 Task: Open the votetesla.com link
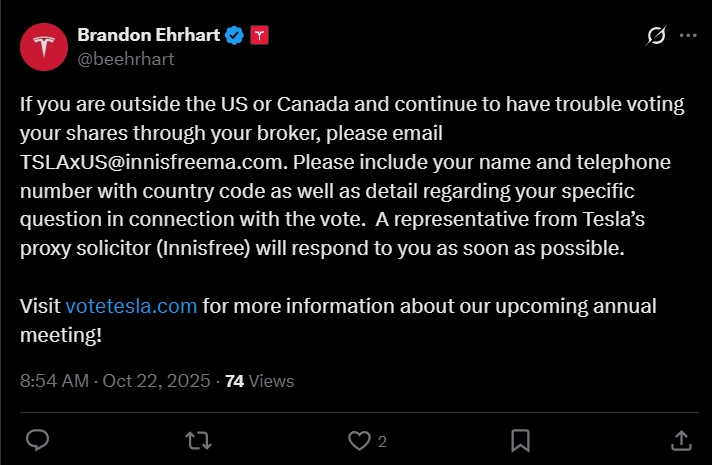131,306
